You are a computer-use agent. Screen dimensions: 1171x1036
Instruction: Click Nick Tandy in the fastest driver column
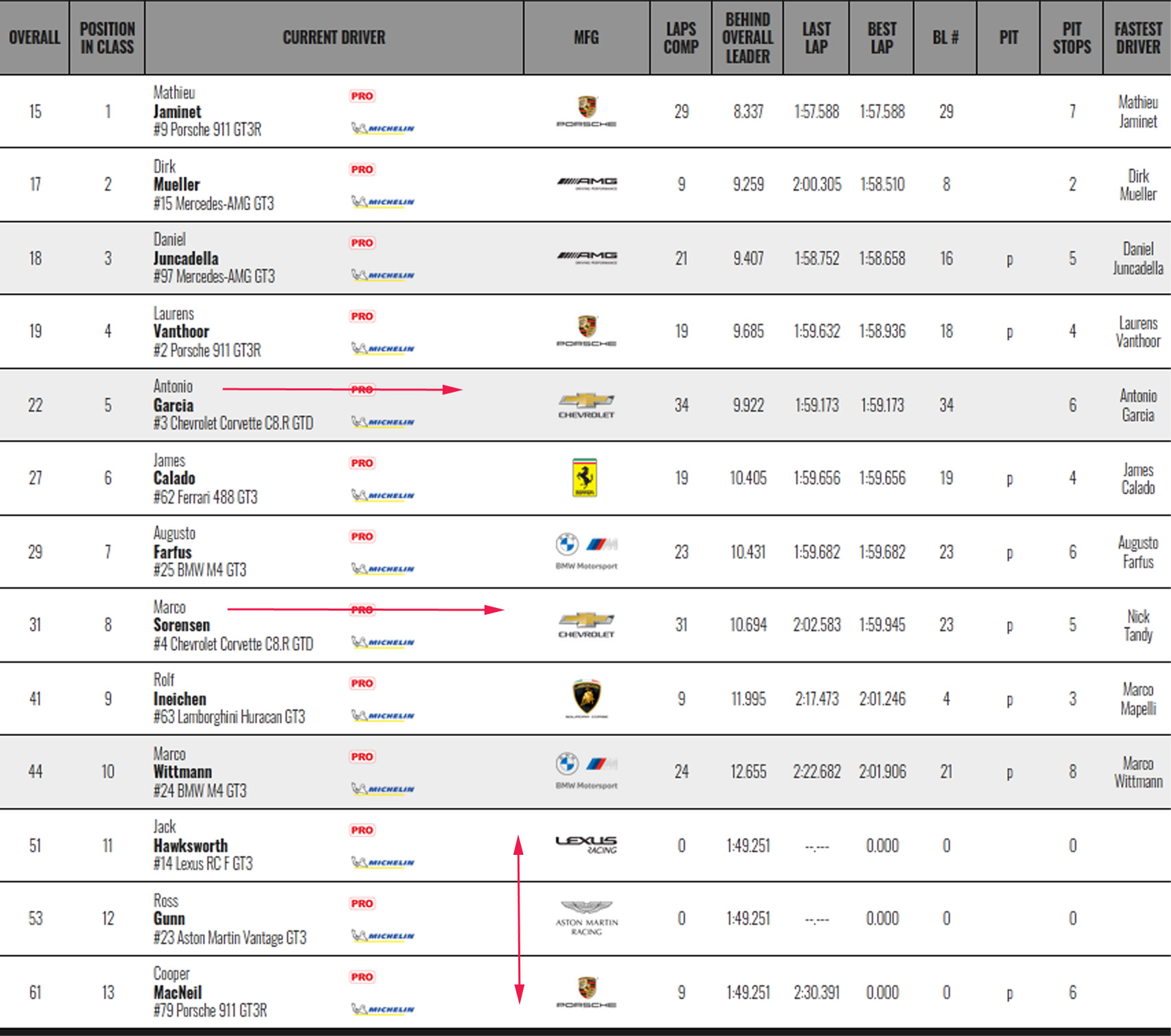coord(1137,625)
